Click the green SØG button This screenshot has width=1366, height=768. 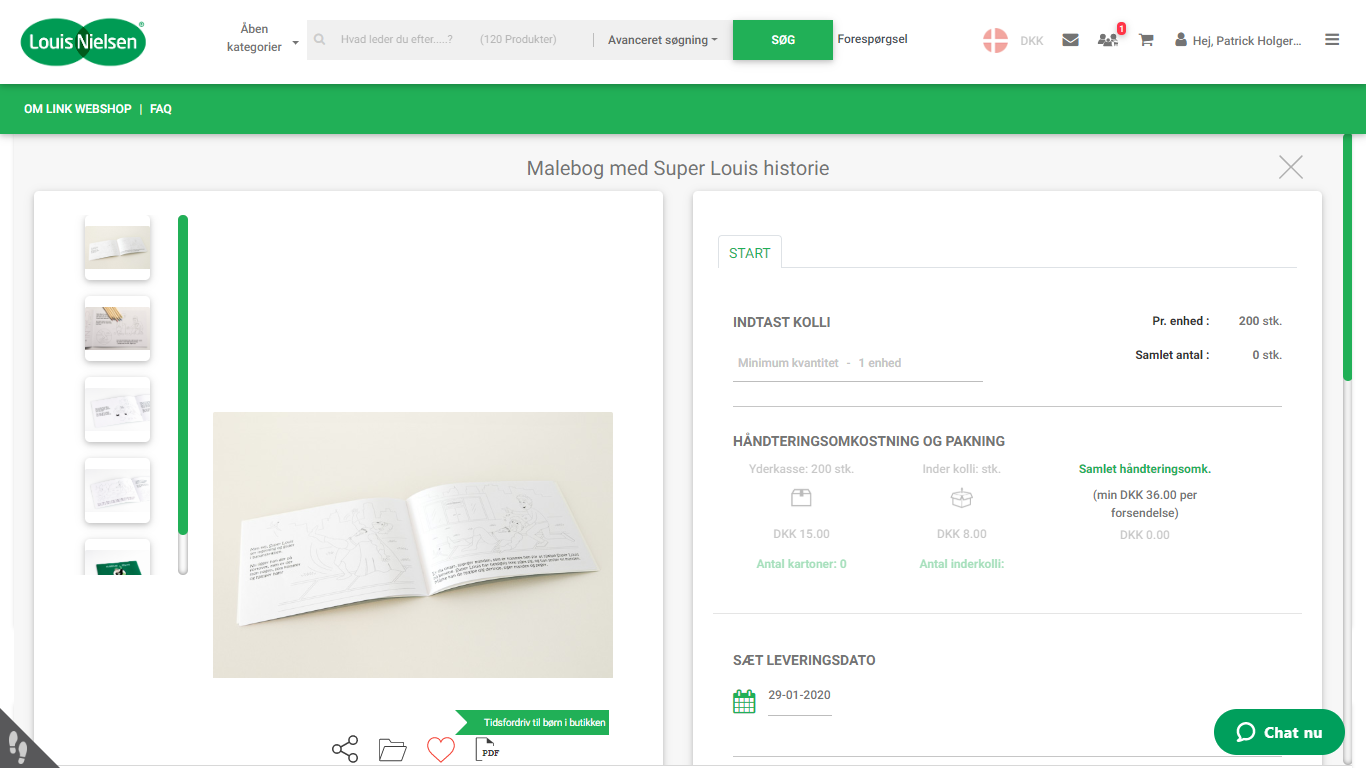[x=783, y=40]
